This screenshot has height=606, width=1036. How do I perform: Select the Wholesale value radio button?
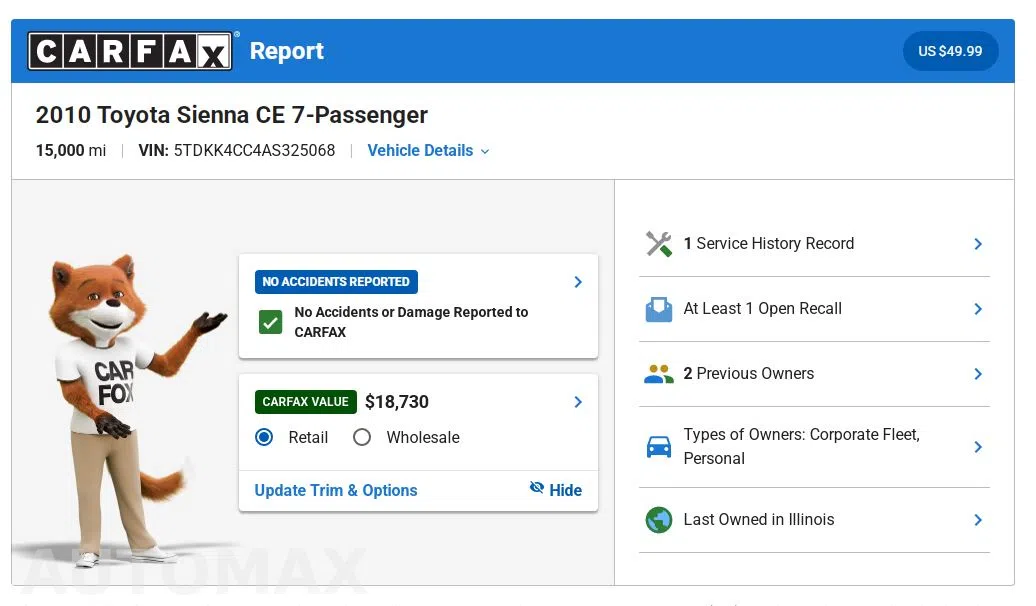(x=362, y=437)
